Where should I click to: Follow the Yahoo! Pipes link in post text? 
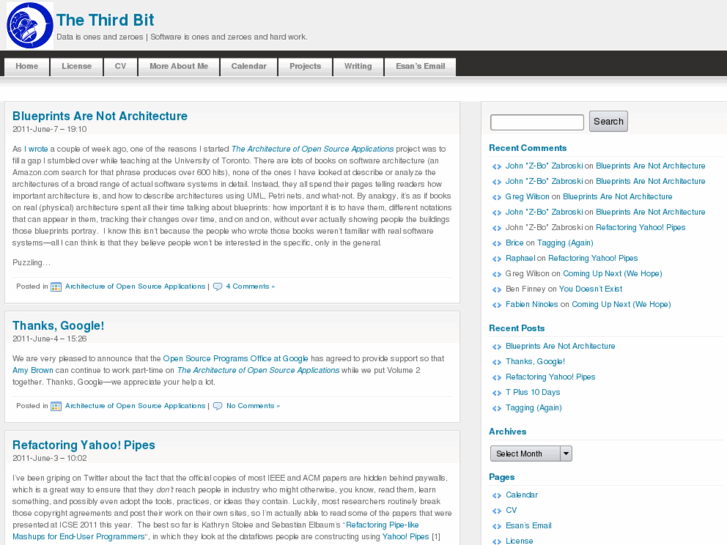coord(406,537)
